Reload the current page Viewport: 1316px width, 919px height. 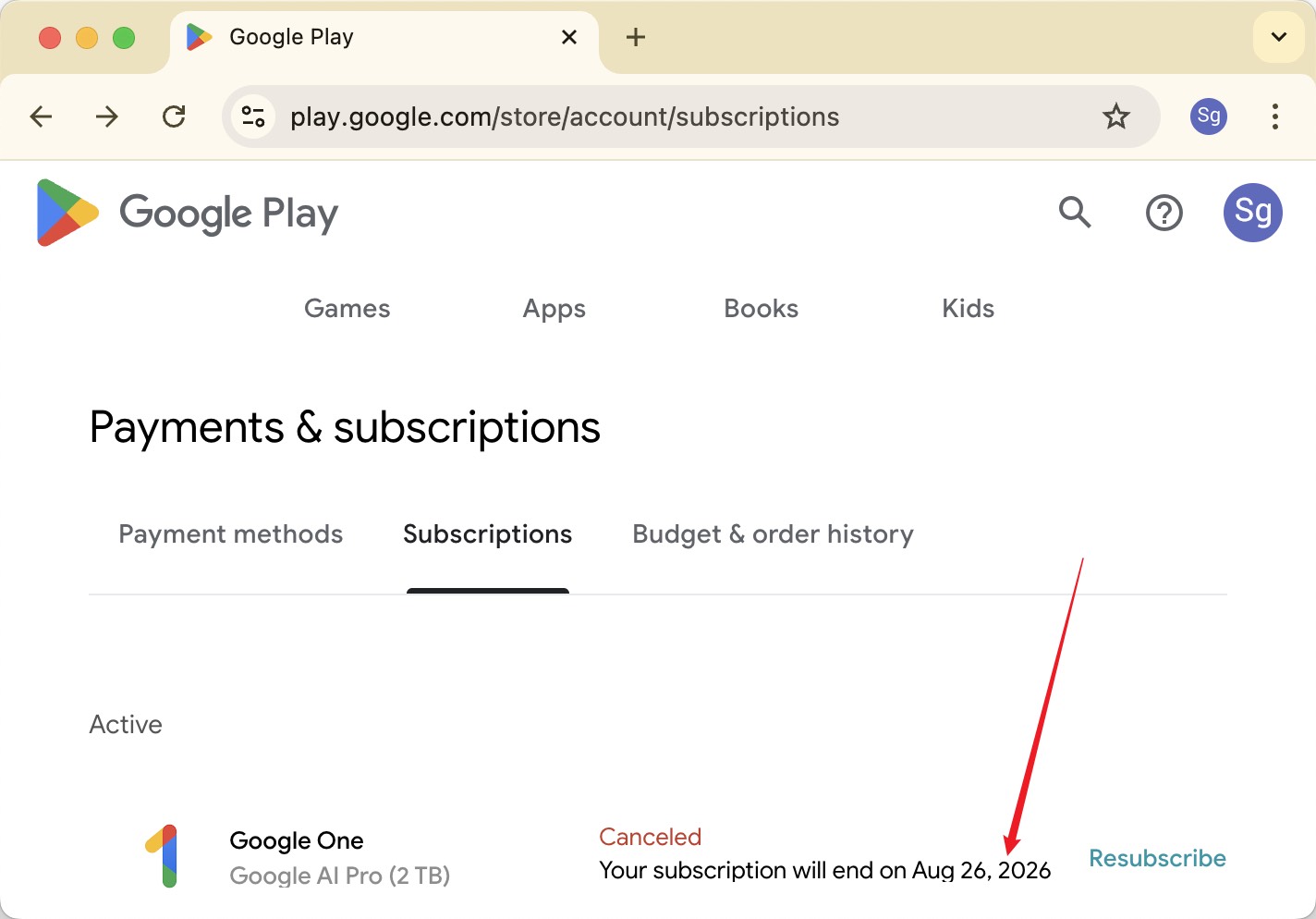pos(174,116)
